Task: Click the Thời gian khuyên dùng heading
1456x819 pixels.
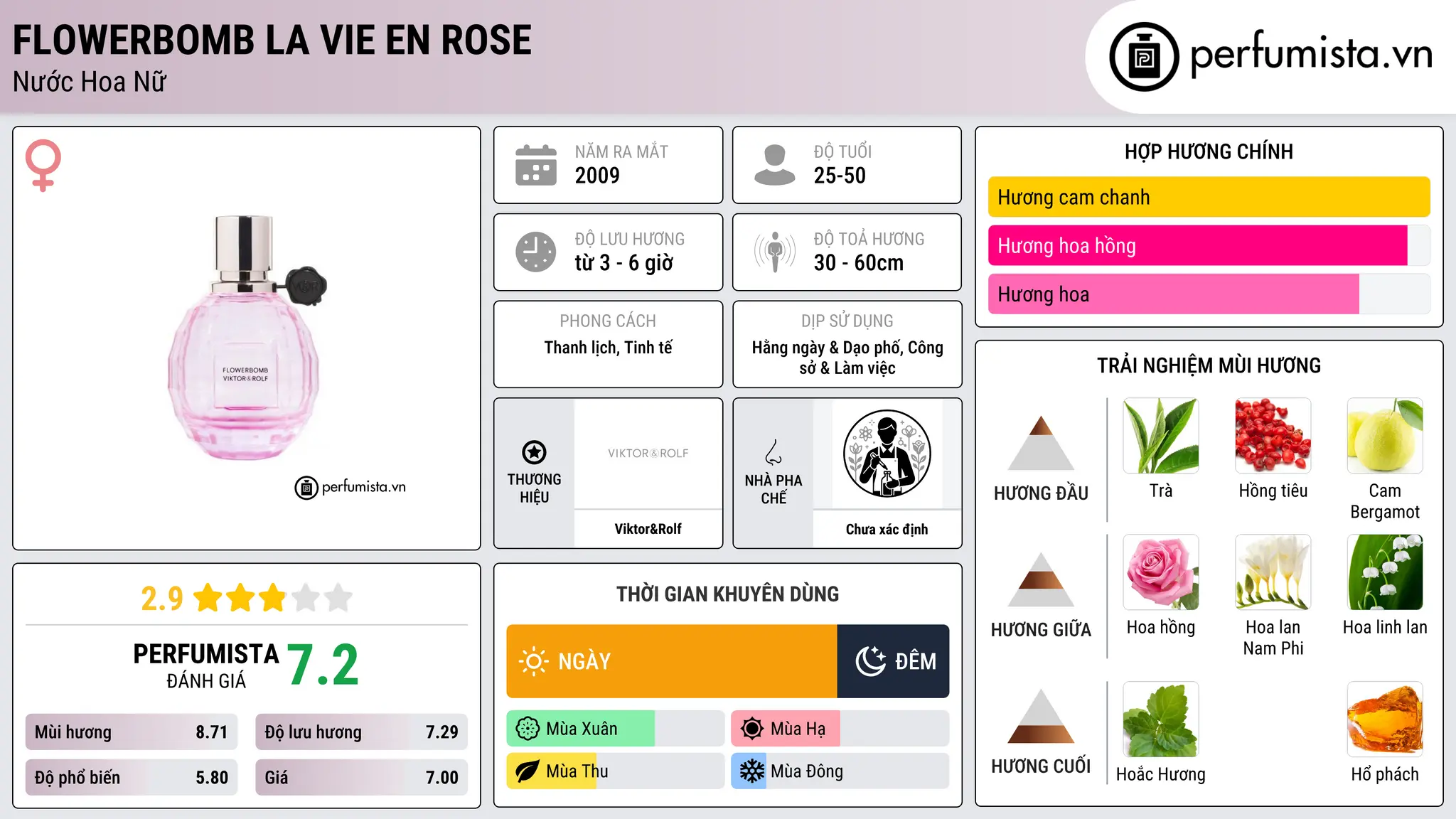Action: [727, 594]
